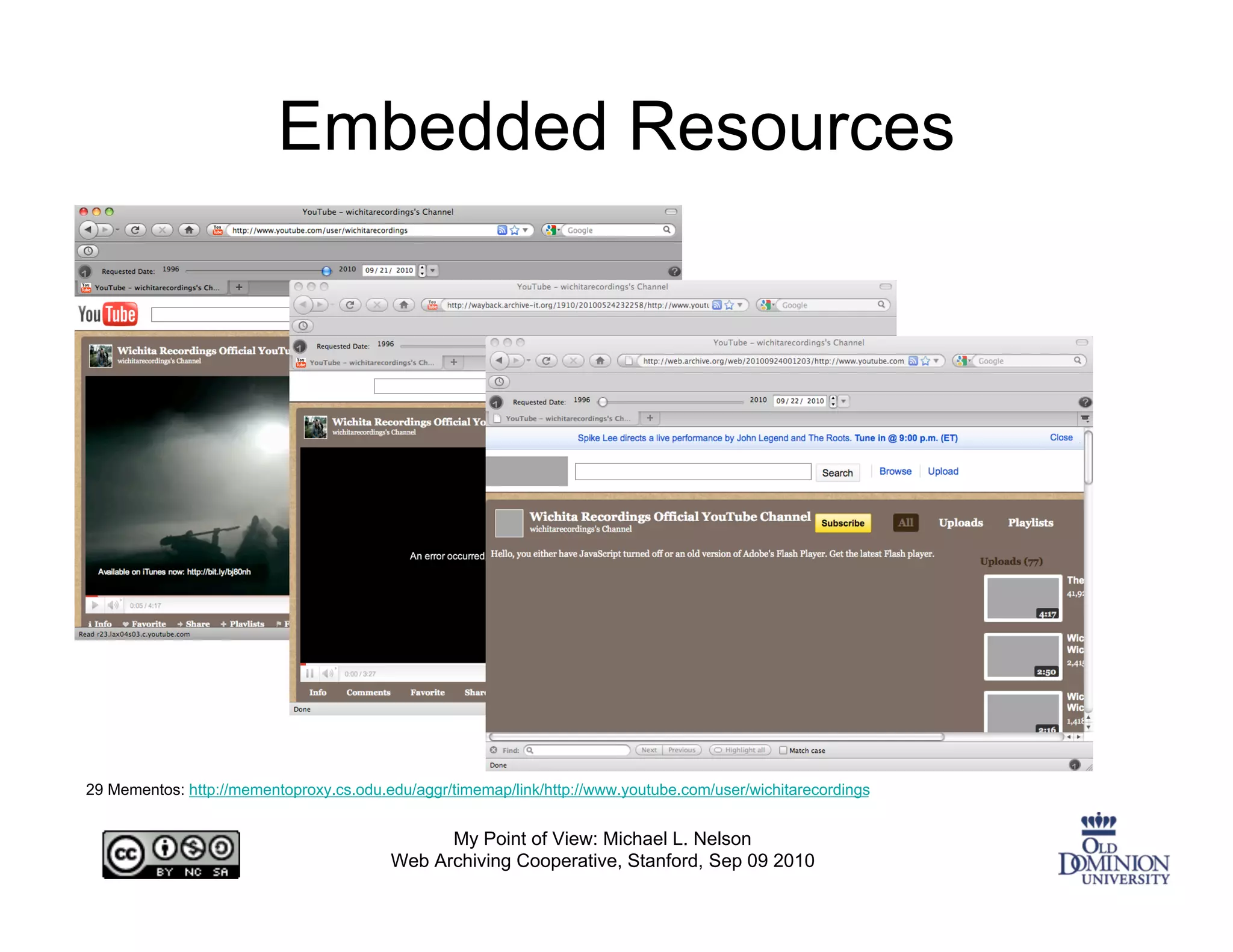Image resolution: width=1233 pixels, height=952 pixels.
Task: Click search magnifier in web.archive.org Google box
Action: coord(1077,360)
